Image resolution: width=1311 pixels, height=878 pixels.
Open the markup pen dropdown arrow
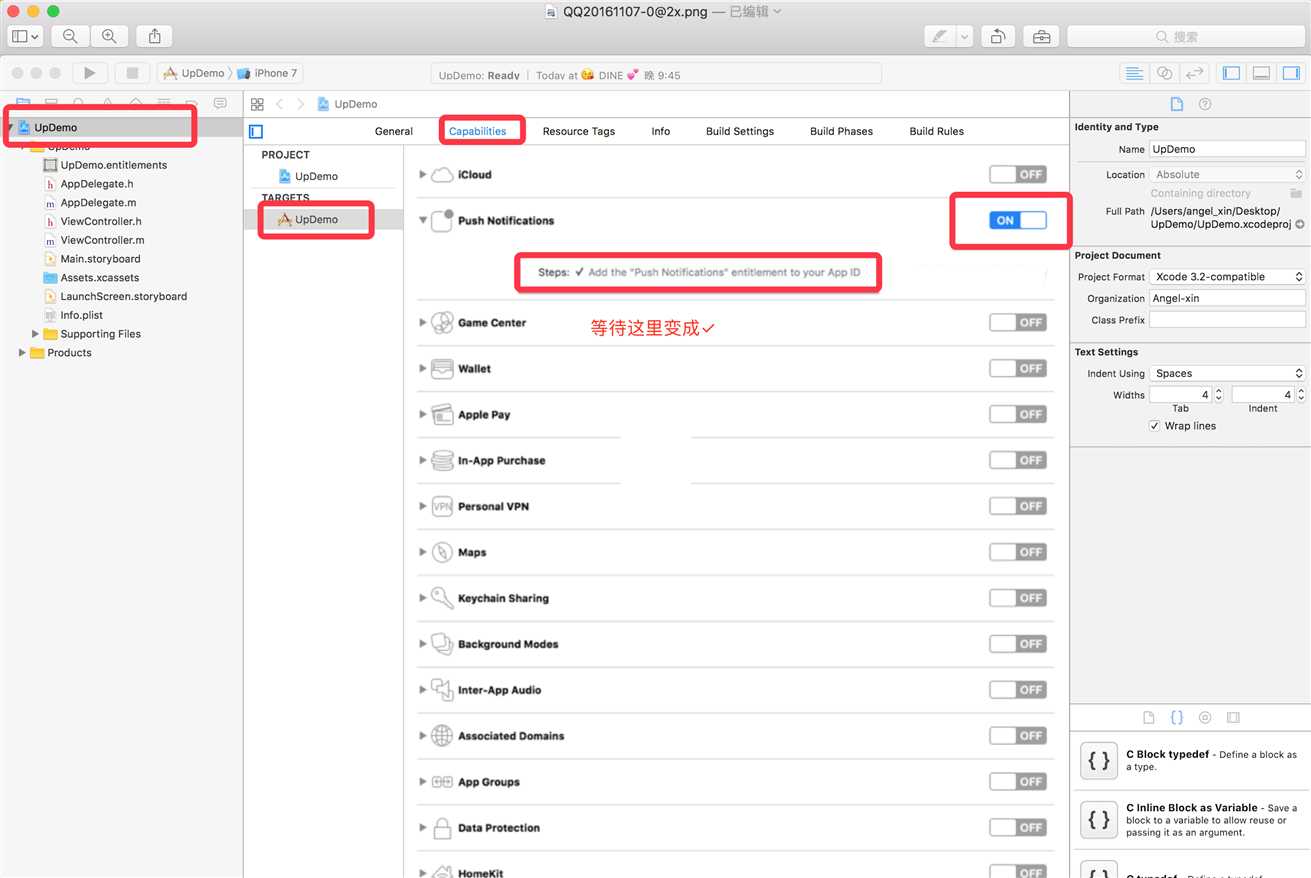click(x=964, y=36)
